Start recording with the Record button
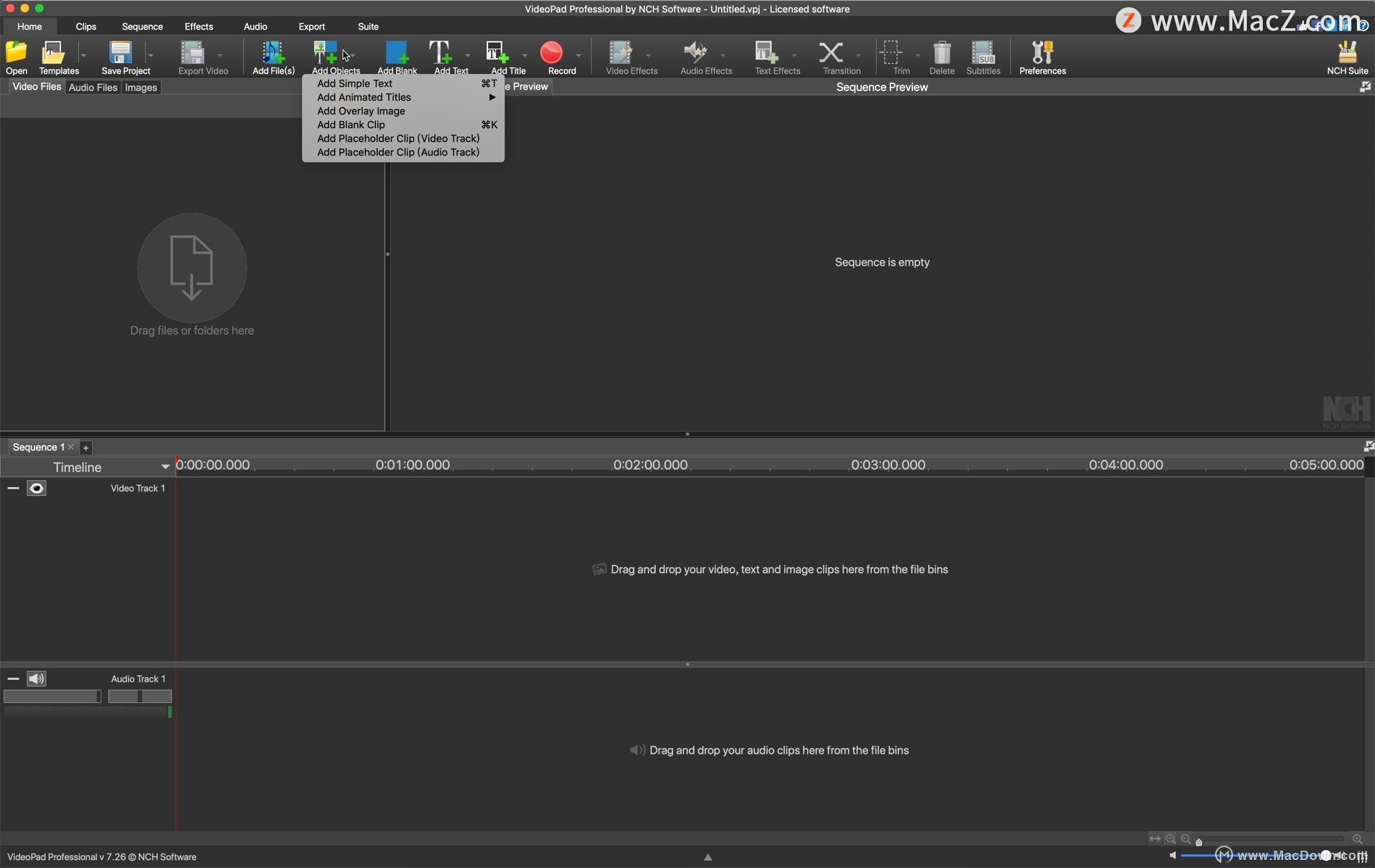Image resolution: width=1375 pixels, height=868 pixels. point(552,53)
